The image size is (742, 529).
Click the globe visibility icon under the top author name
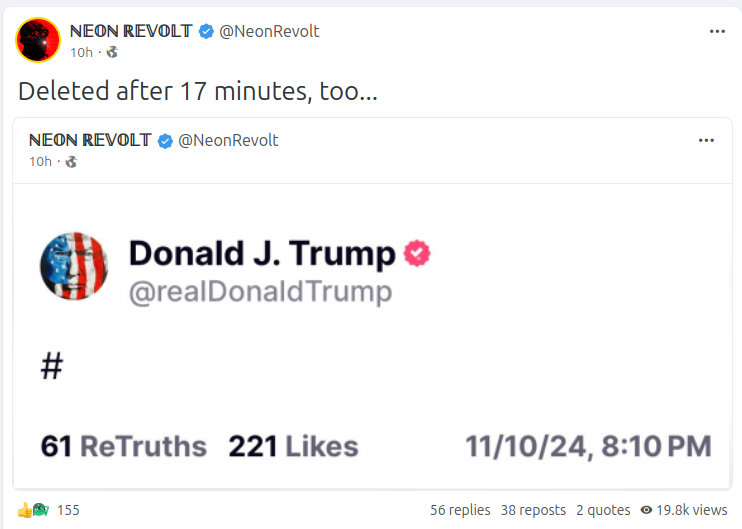112,52
